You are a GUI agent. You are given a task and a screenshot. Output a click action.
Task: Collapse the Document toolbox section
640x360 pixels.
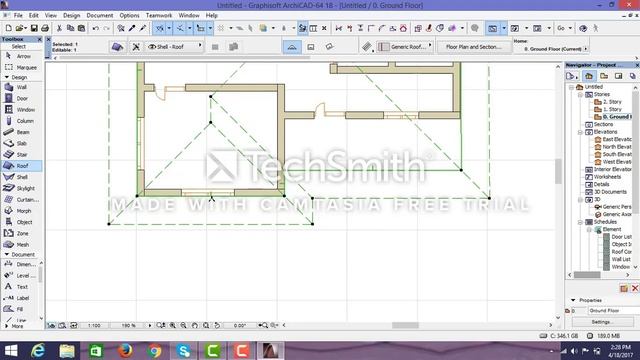pyautogui.click(x=7, y=254)
